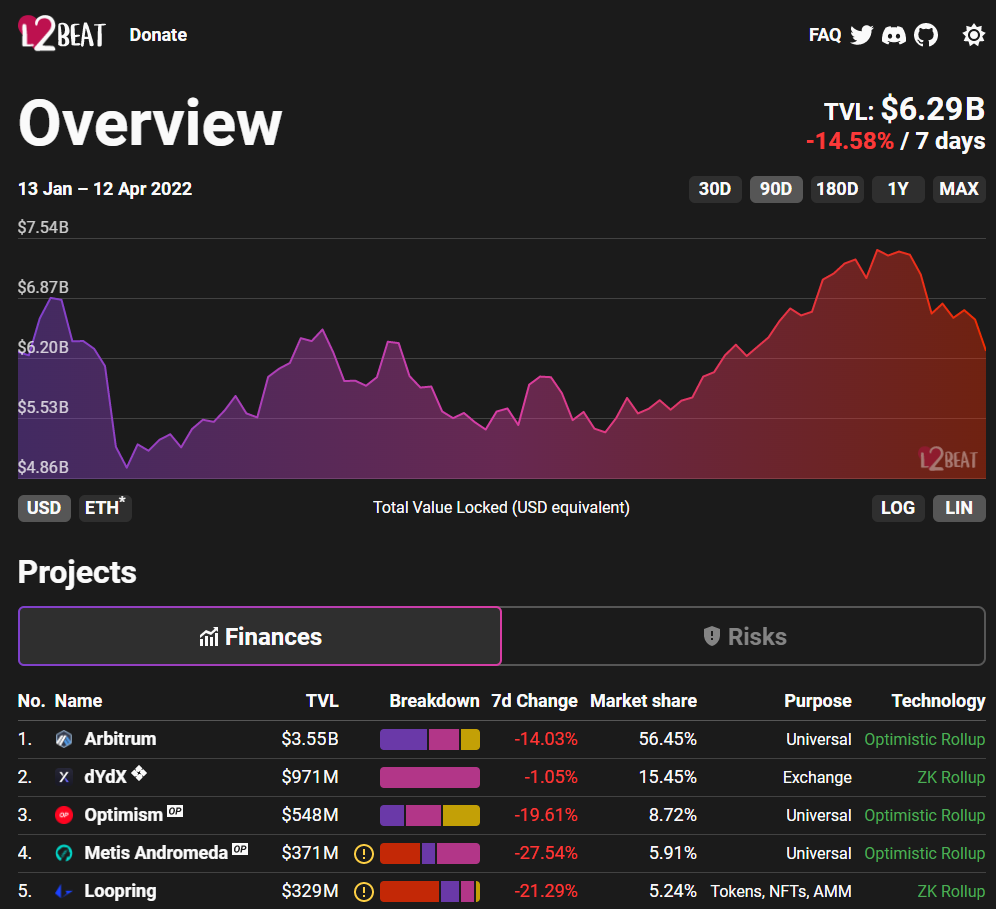
Task: Click the Technology column header
Action: (x=938, y=701)
